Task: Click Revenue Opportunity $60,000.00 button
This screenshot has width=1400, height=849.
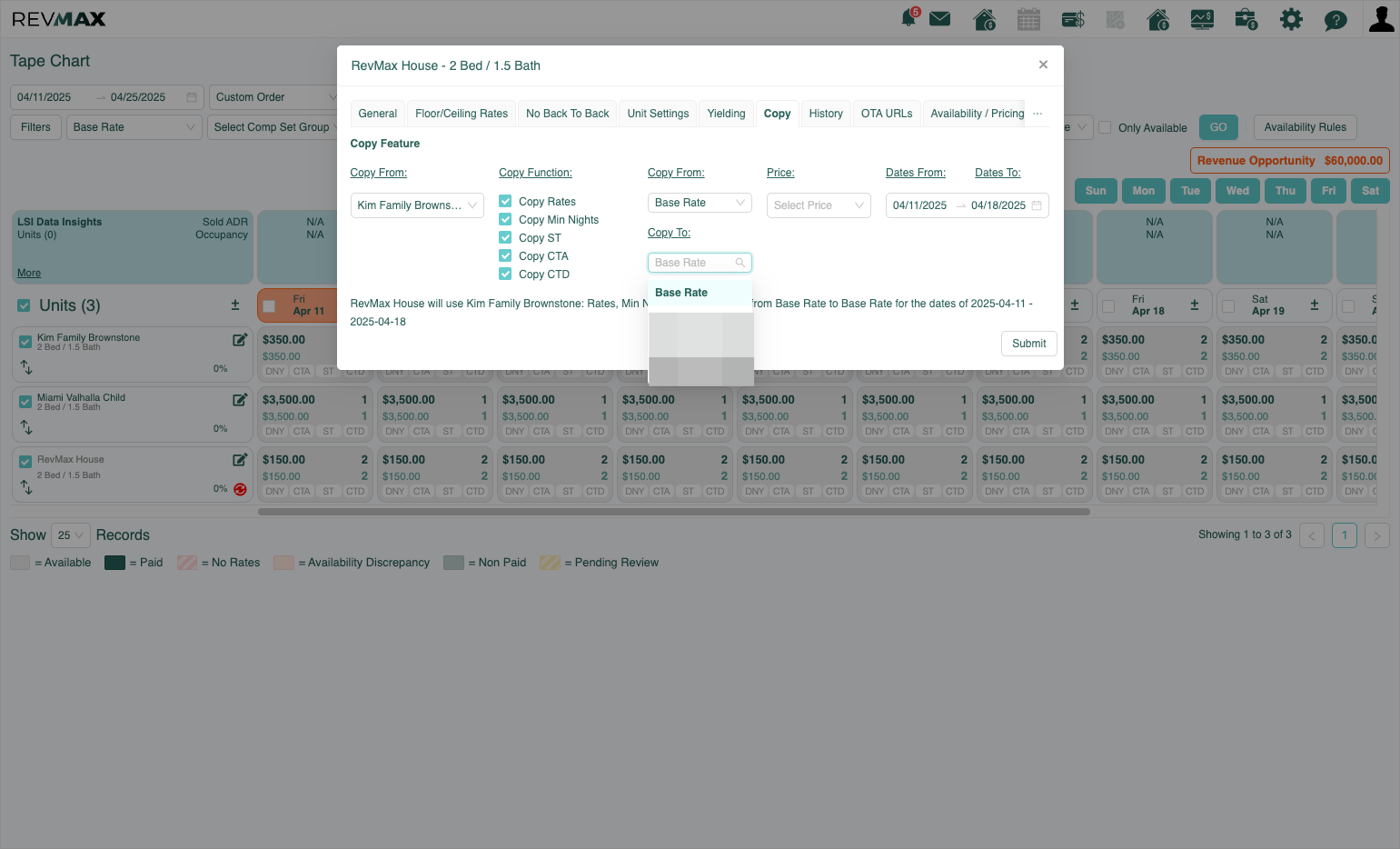Action: pos(1290,161)
